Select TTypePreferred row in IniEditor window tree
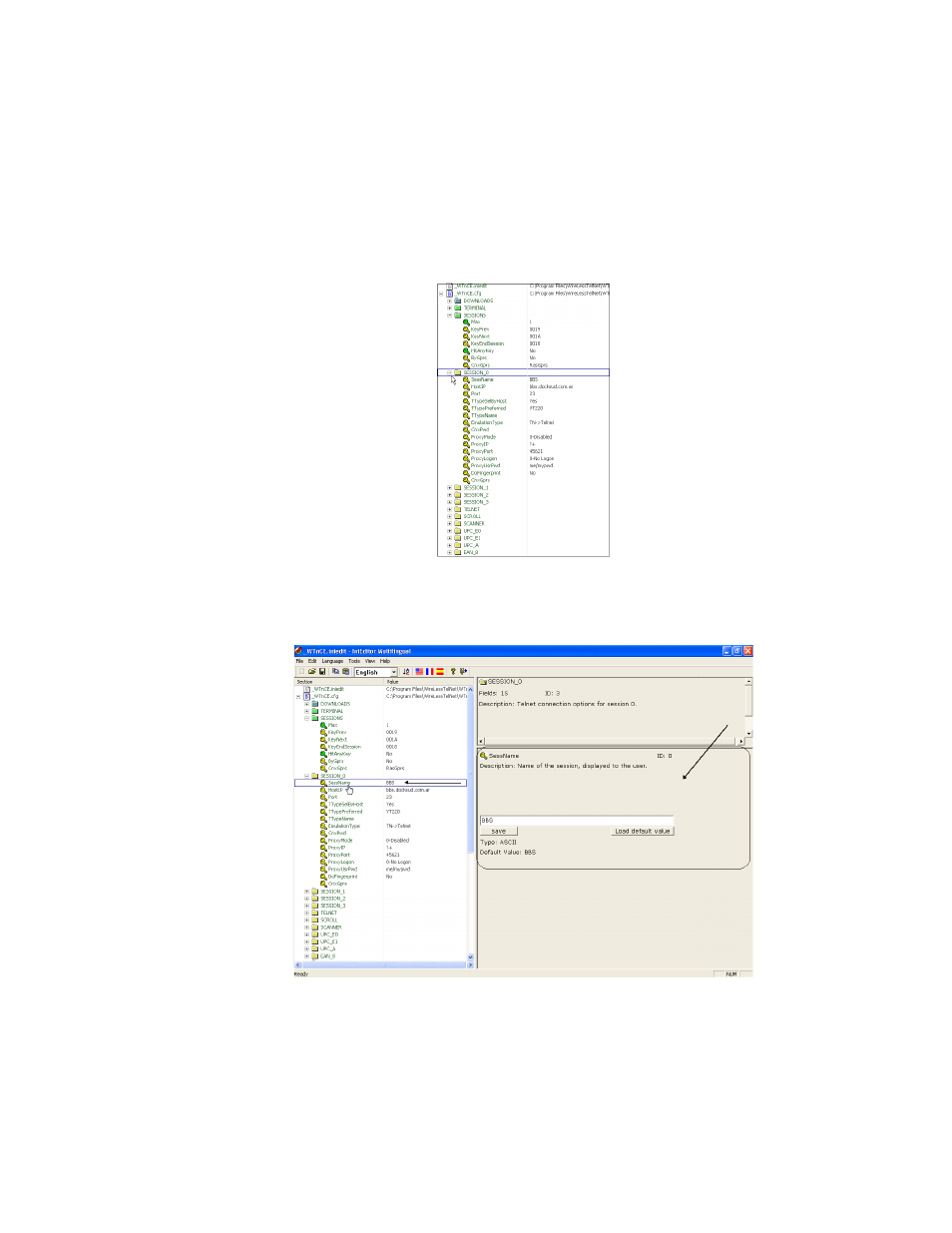The height and width of the screenshot is (1233, 952). point(380,812)
